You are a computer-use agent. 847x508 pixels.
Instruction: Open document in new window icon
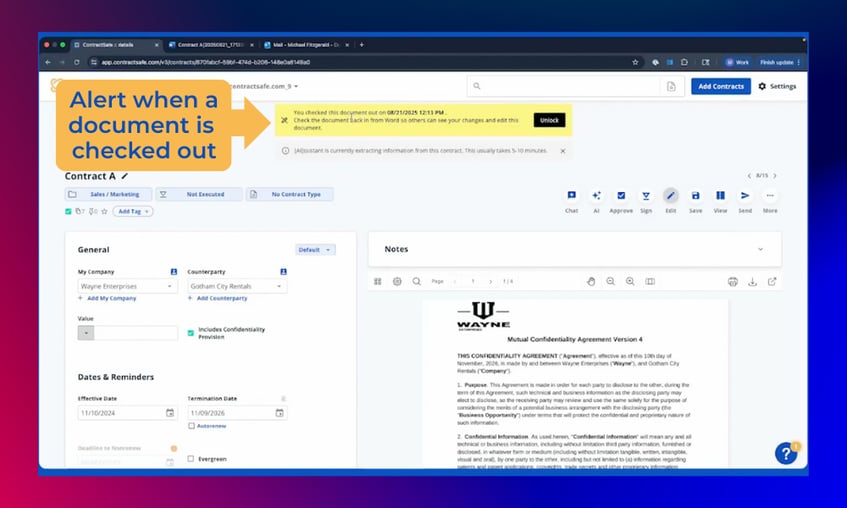(x=772, y=282)
